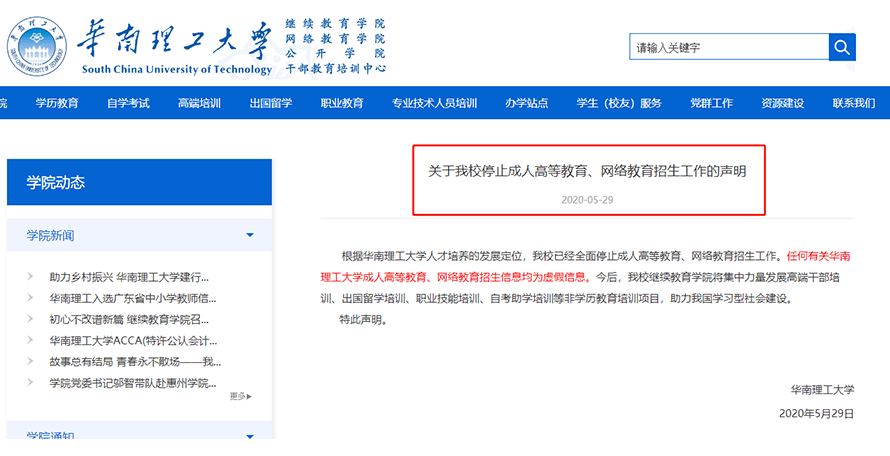
Task: Click the 特此声明 closing line
Action: click(x=363, y=319)
